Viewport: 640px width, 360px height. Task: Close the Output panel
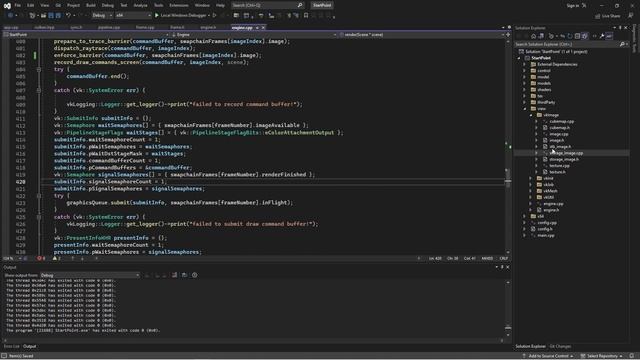pyautogui.click(x=508, y=267)
